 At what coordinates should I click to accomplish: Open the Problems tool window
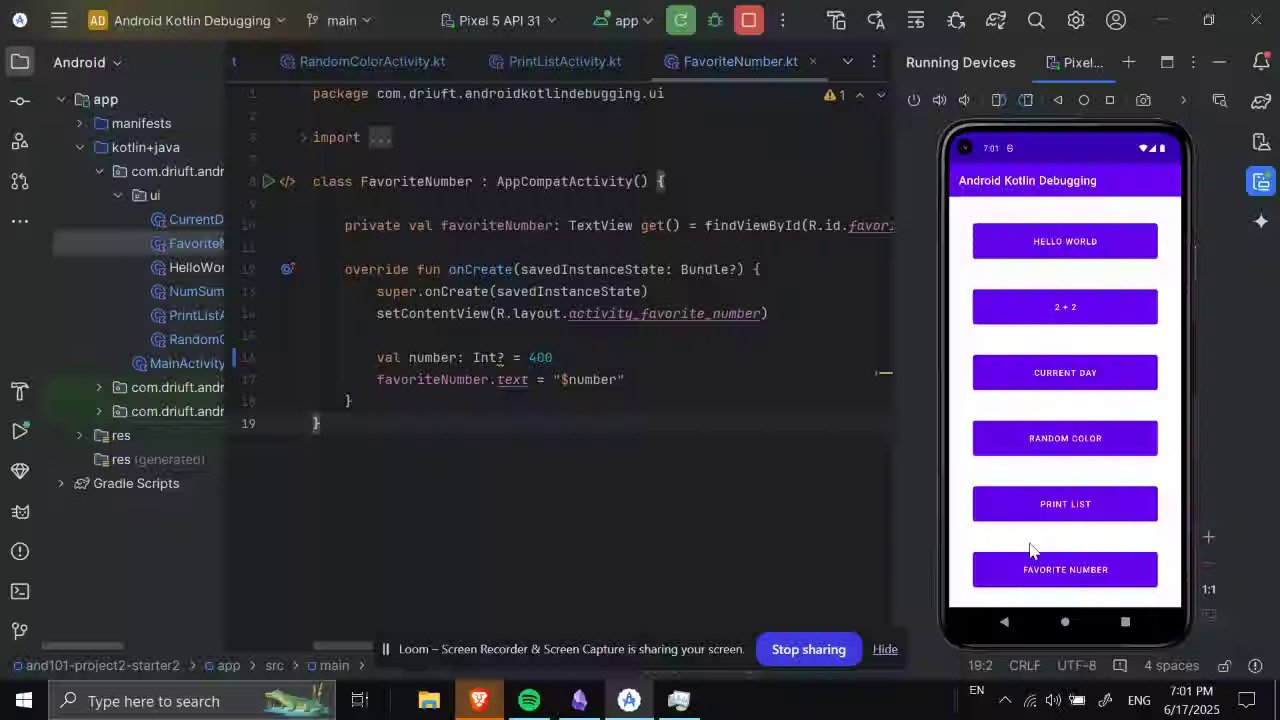click(x=20, y=551)
